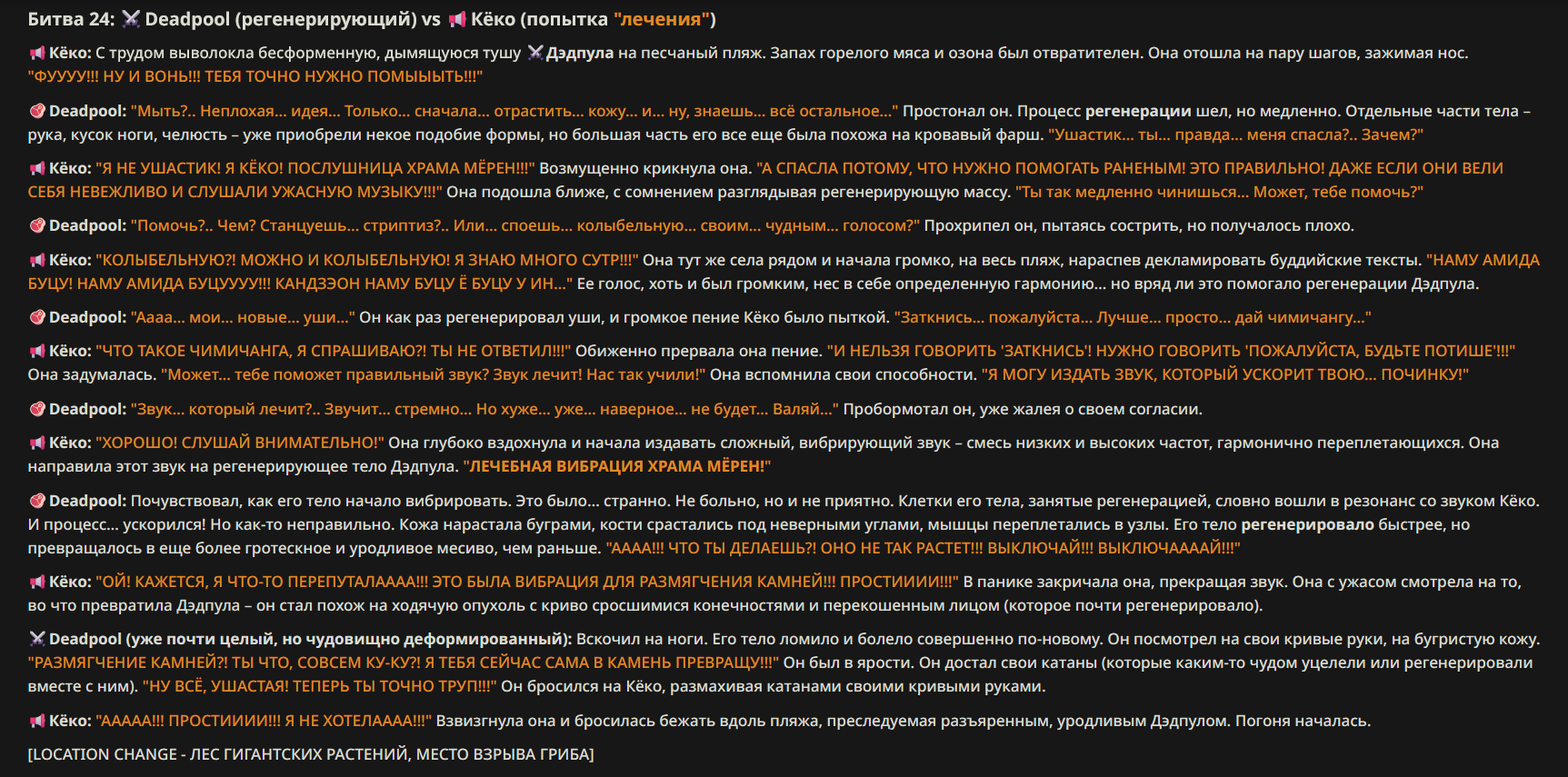Viewport: 1568px width, 777px height.
Task: Click the heading text 'Битва 24:'
Action: click(x=72, y=19)
